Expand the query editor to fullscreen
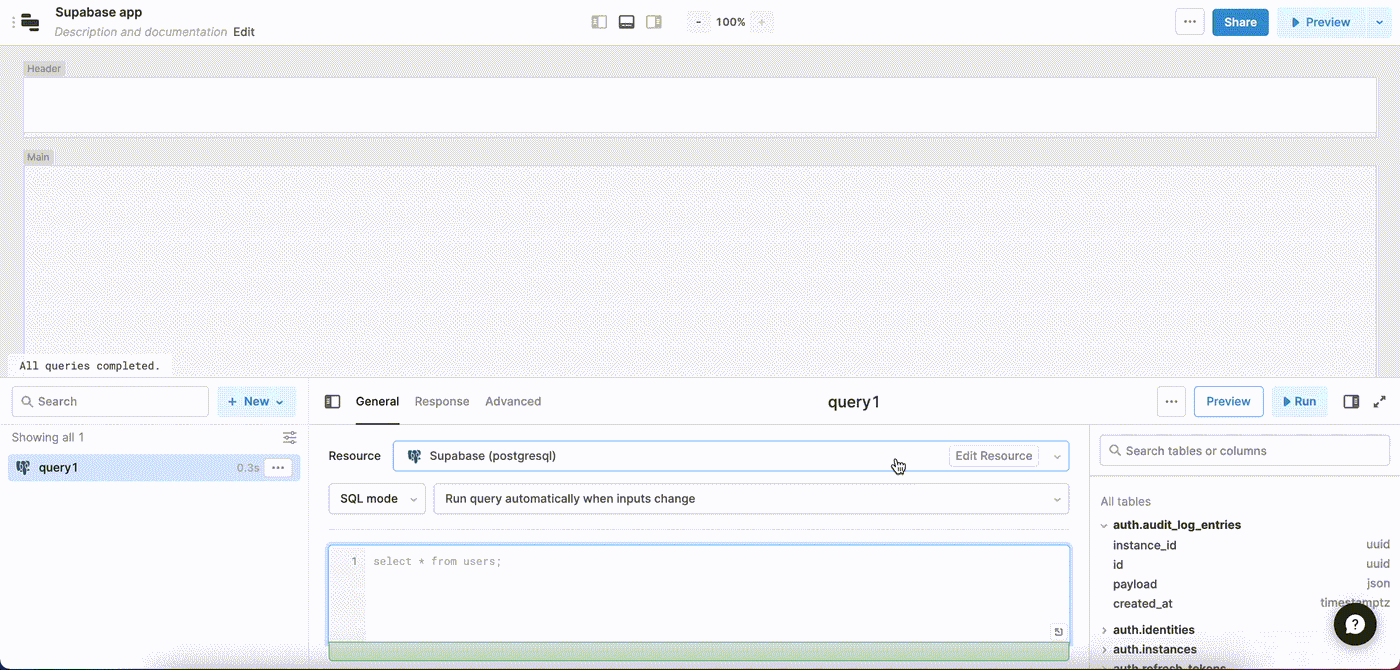Screen dimensions: 1400x670 (x=1380, y=402)
